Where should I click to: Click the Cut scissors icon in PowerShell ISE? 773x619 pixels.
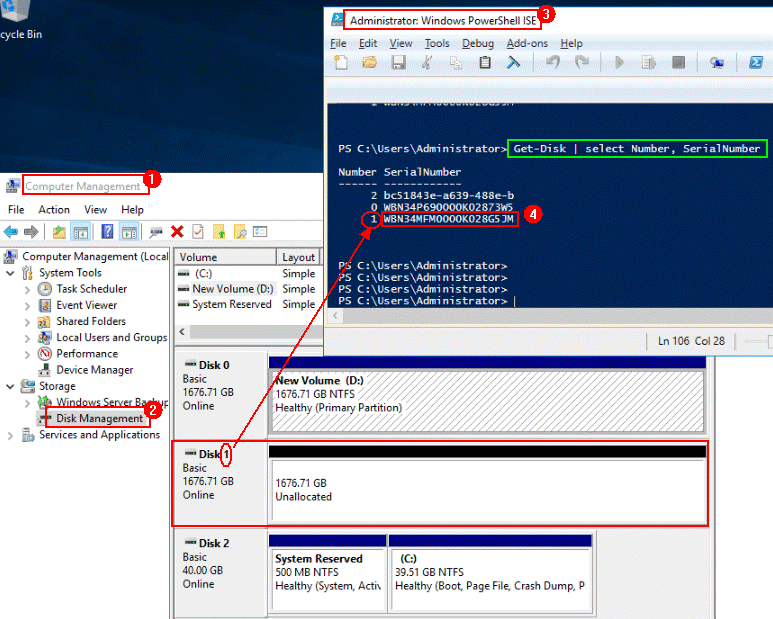click(427, 63)
